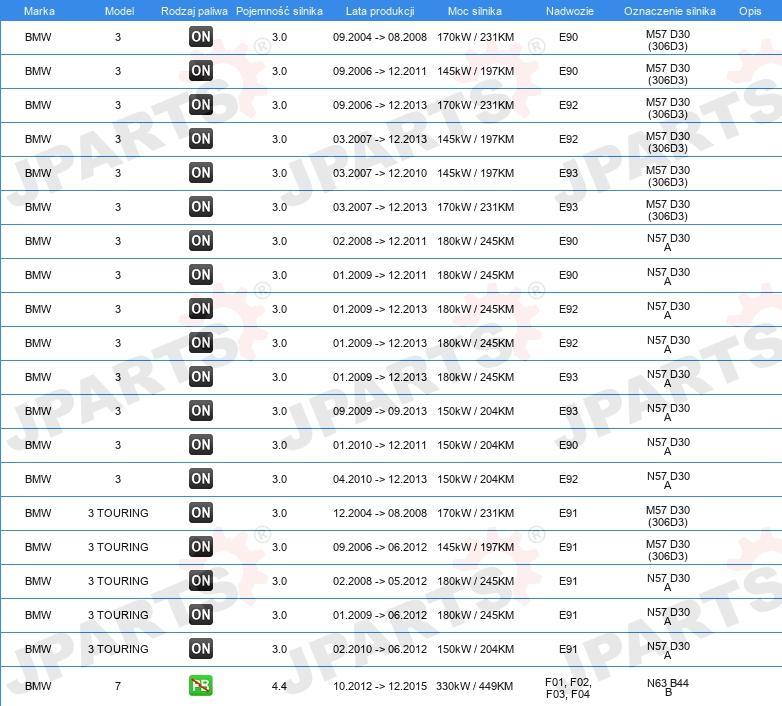
Task: Click ON fuel icon in 02.2008 -> 05.2012 row
Action: coord(201,580)
